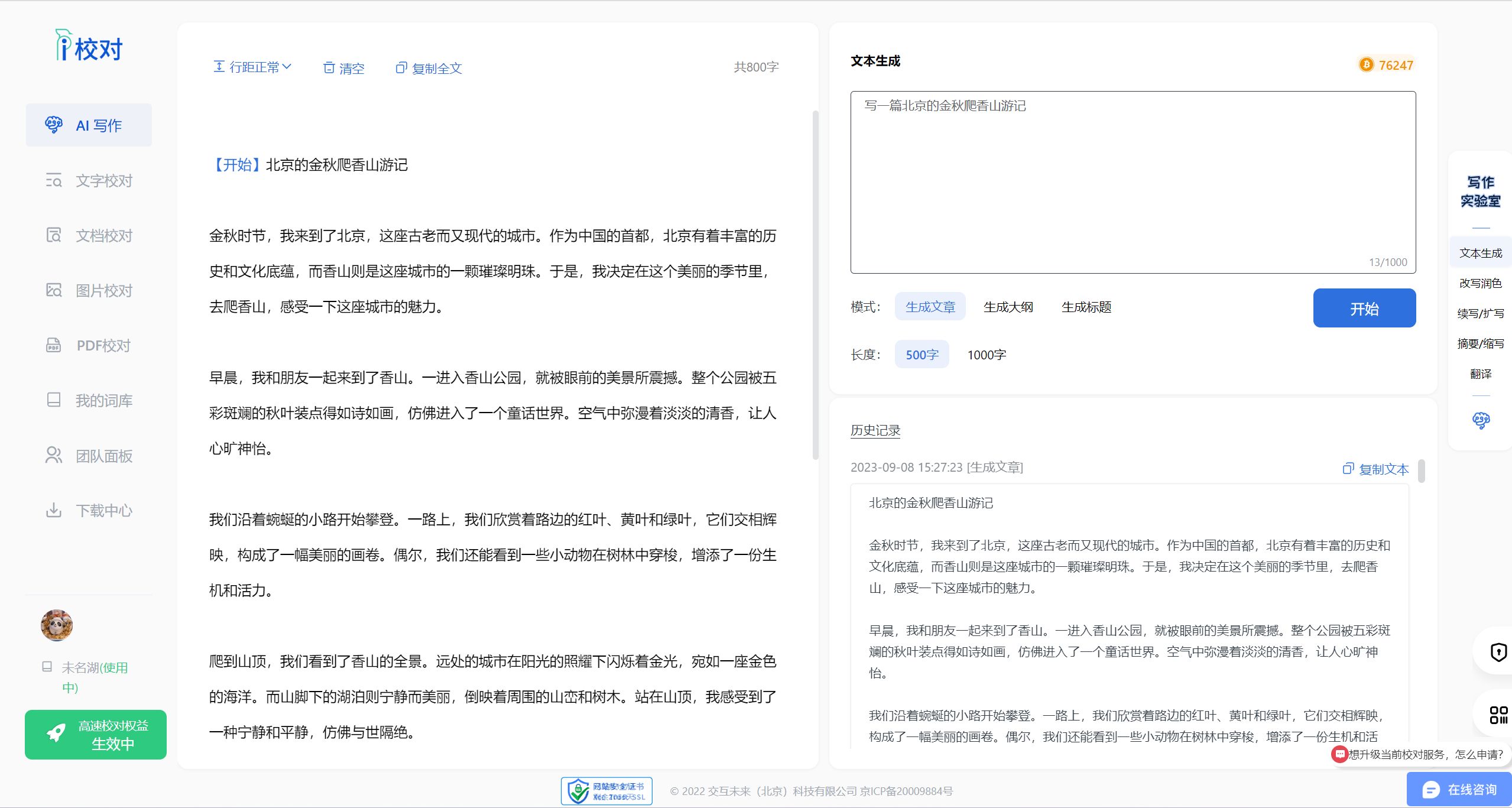Click the 写作实验室 title on the right panel

click(x=1481, y=192)
